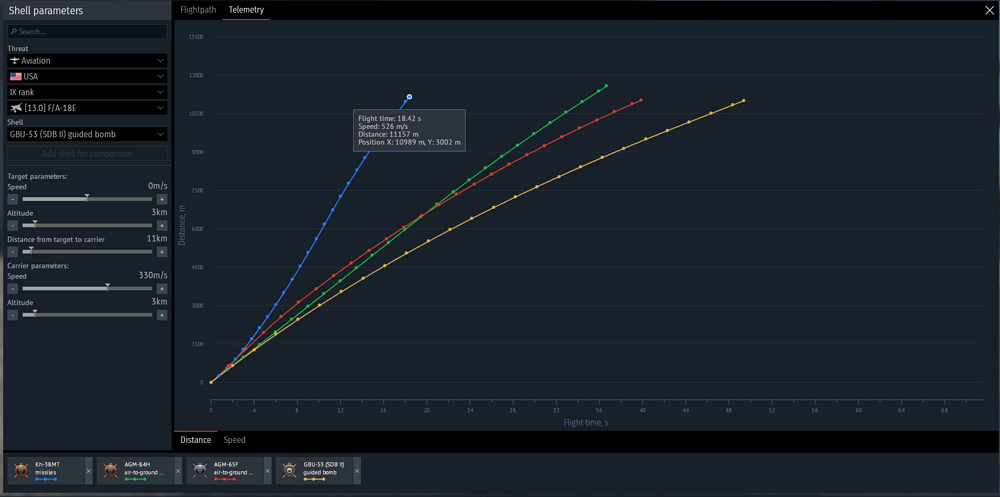
Task: Remove GBU-53 (SDB II) from comparison
Action: (x=357, y=471)
